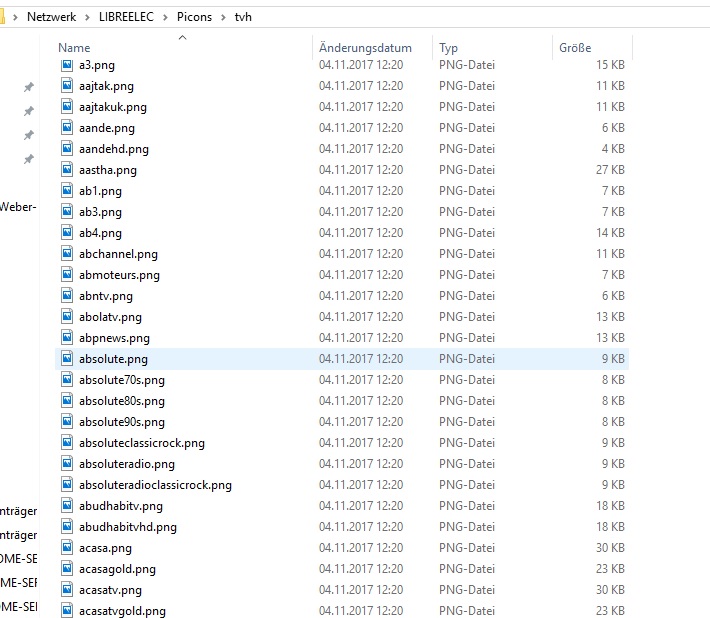
Task: Click the aandehd.png file name
Action: [114, 149]
